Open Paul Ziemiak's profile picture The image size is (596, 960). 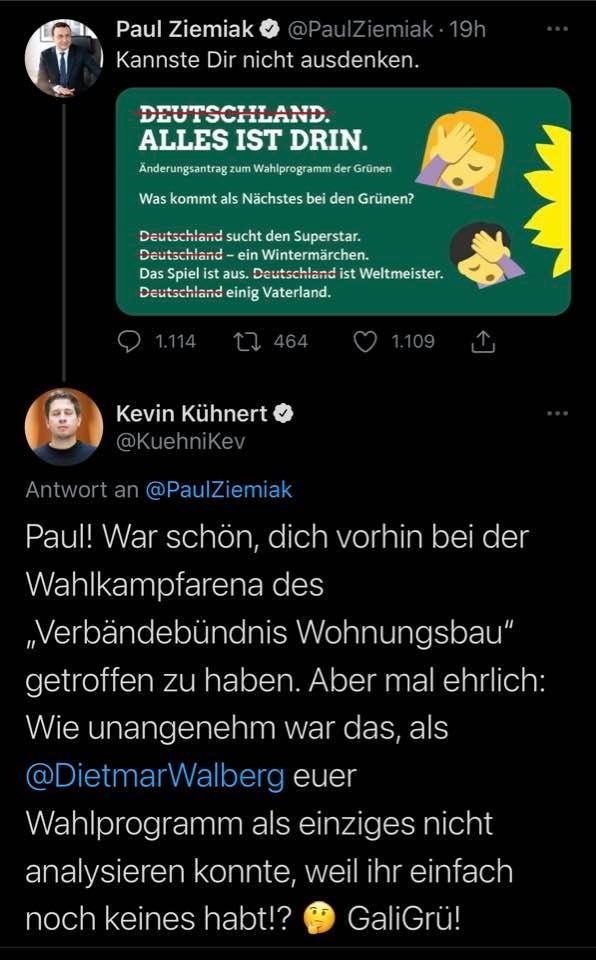tap(64, 58)
